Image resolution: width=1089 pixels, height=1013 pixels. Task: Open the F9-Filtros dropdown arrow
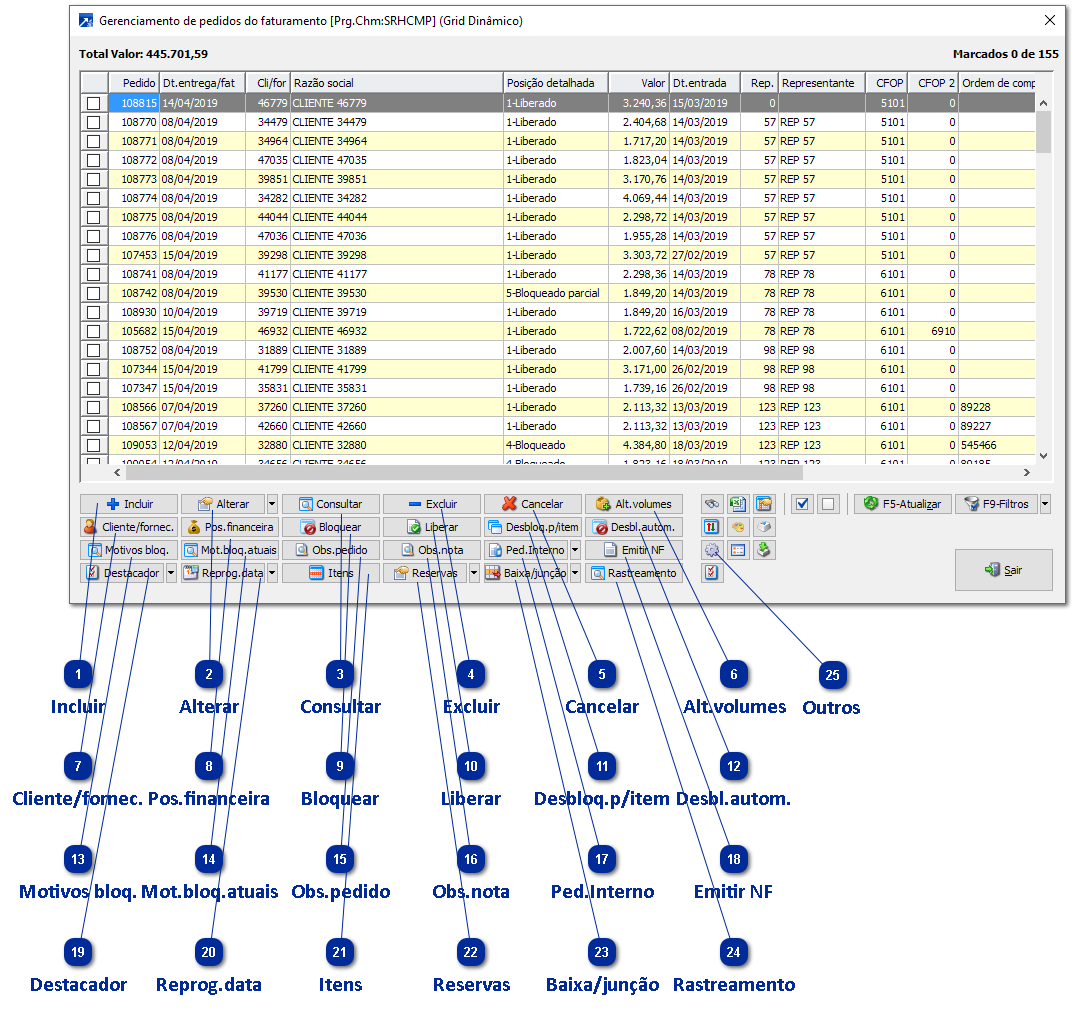1045,504
